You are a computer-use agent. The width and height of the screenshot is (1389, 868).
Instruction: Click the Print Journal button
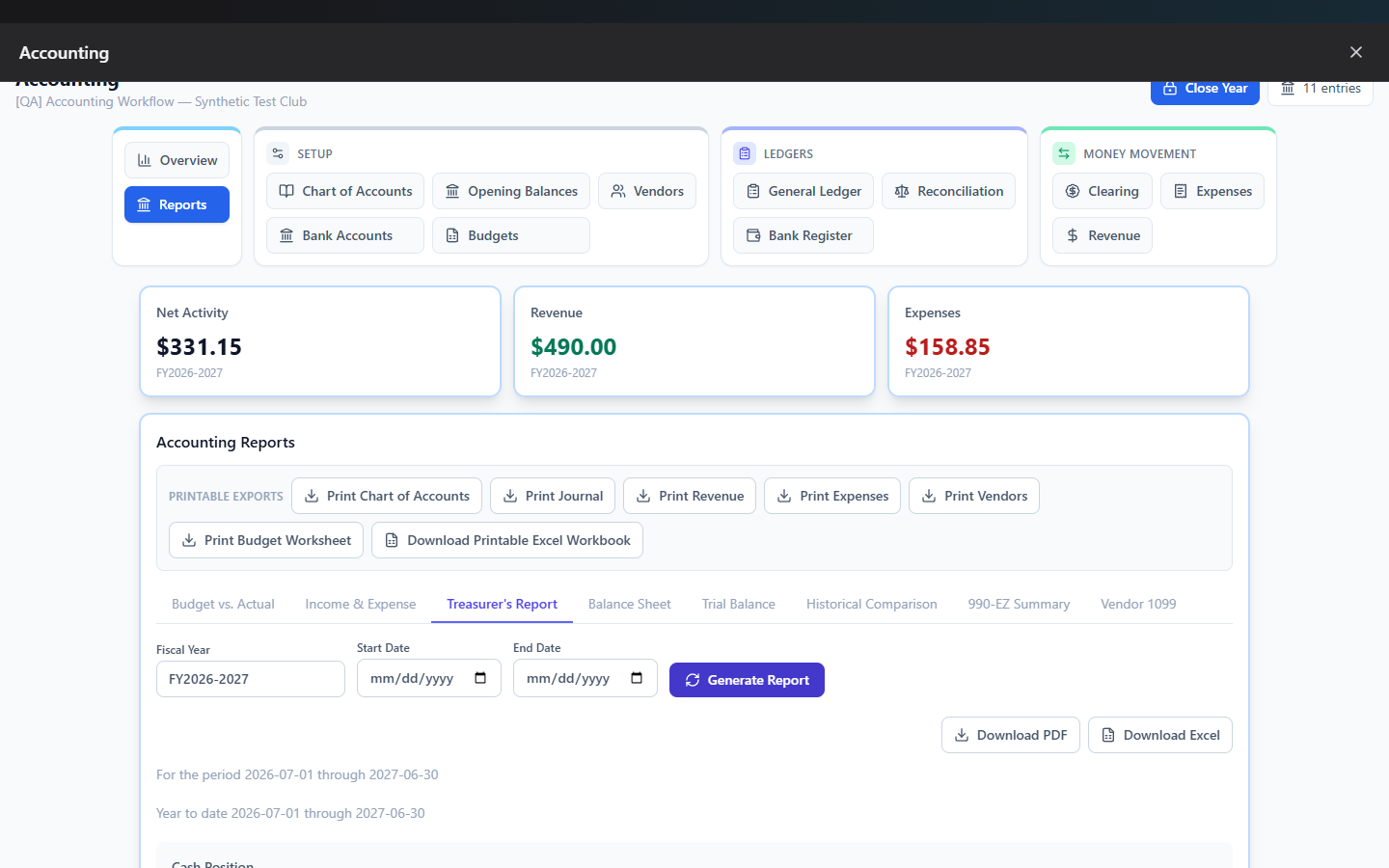click(553, 496)
